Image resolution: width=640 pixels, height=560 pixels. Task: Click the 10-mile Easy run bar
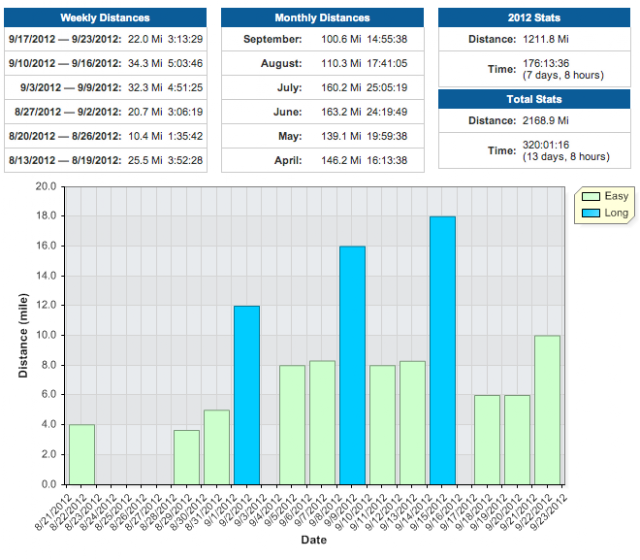click(547, 410)
